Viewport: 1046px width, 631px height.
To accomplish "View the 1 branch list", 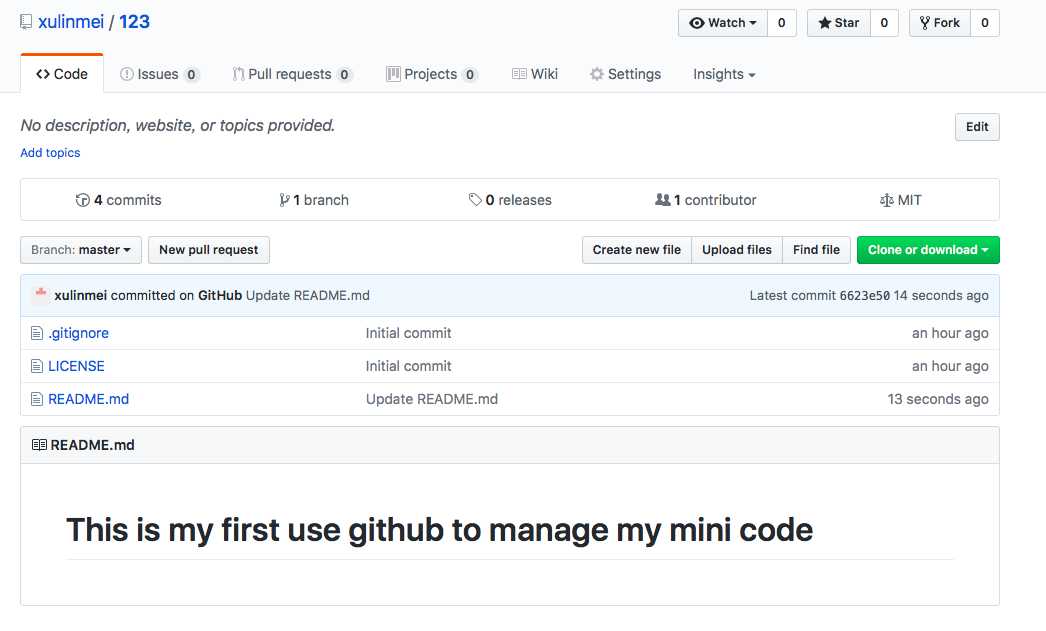I will tap(314, 200).
